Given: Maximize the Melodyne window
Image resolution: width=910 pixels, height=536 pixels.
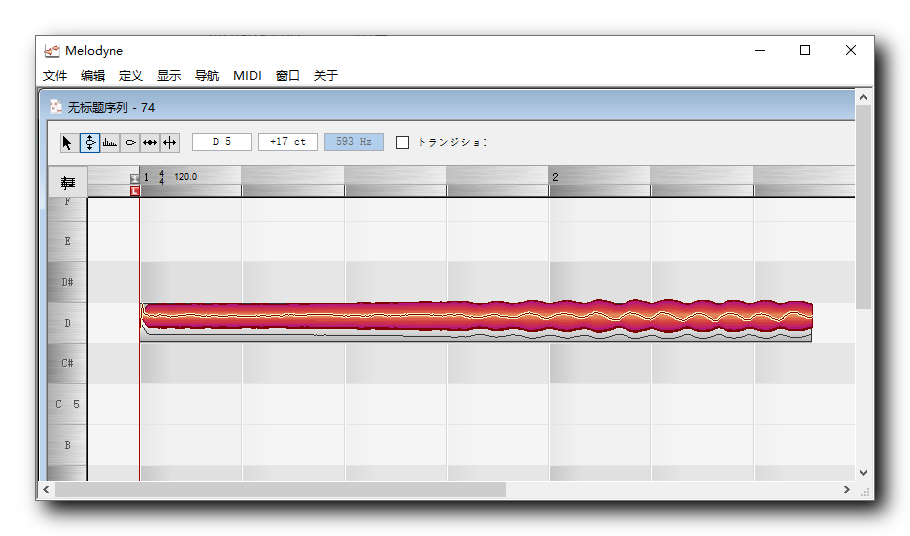Looking at the screenshot, I should (x=805, y=50).
